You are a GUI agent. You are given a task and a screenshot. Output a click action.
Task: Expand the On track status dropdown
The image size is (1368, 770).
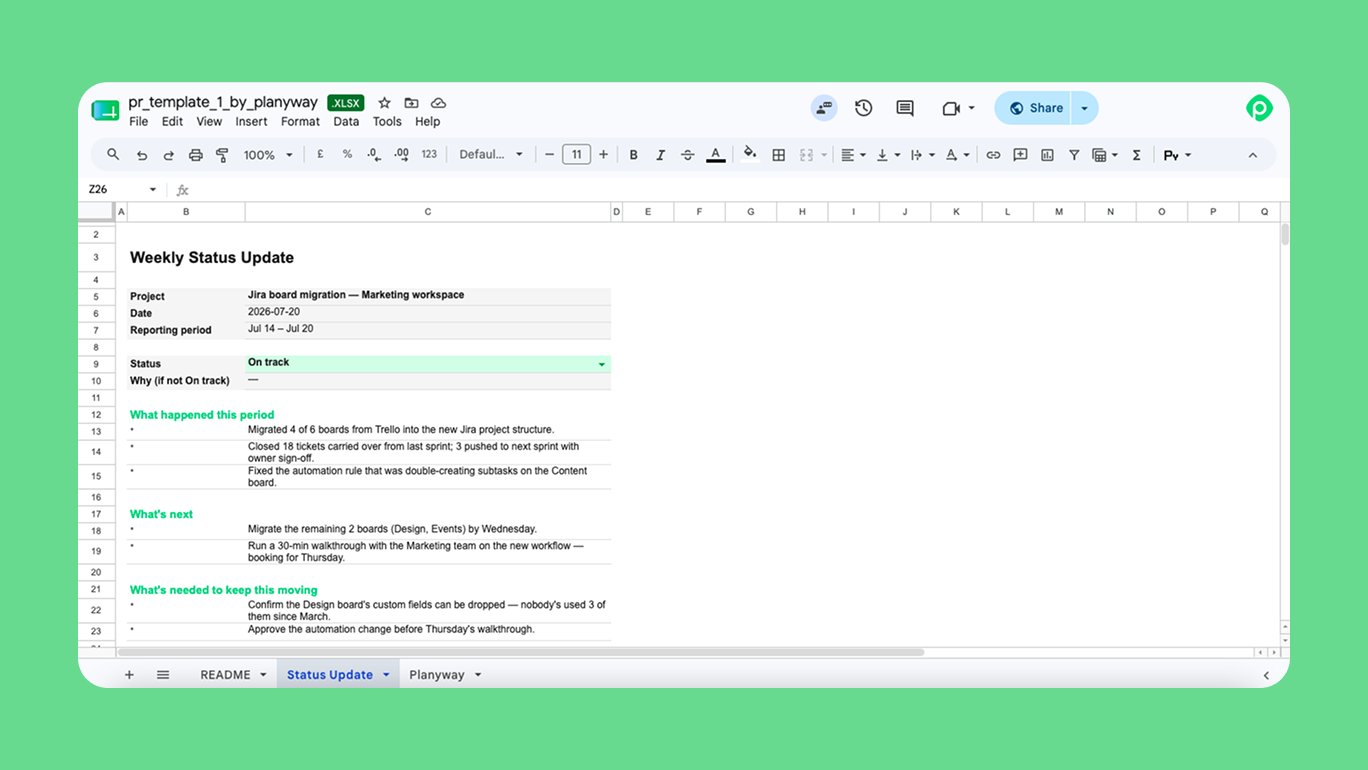601,364
